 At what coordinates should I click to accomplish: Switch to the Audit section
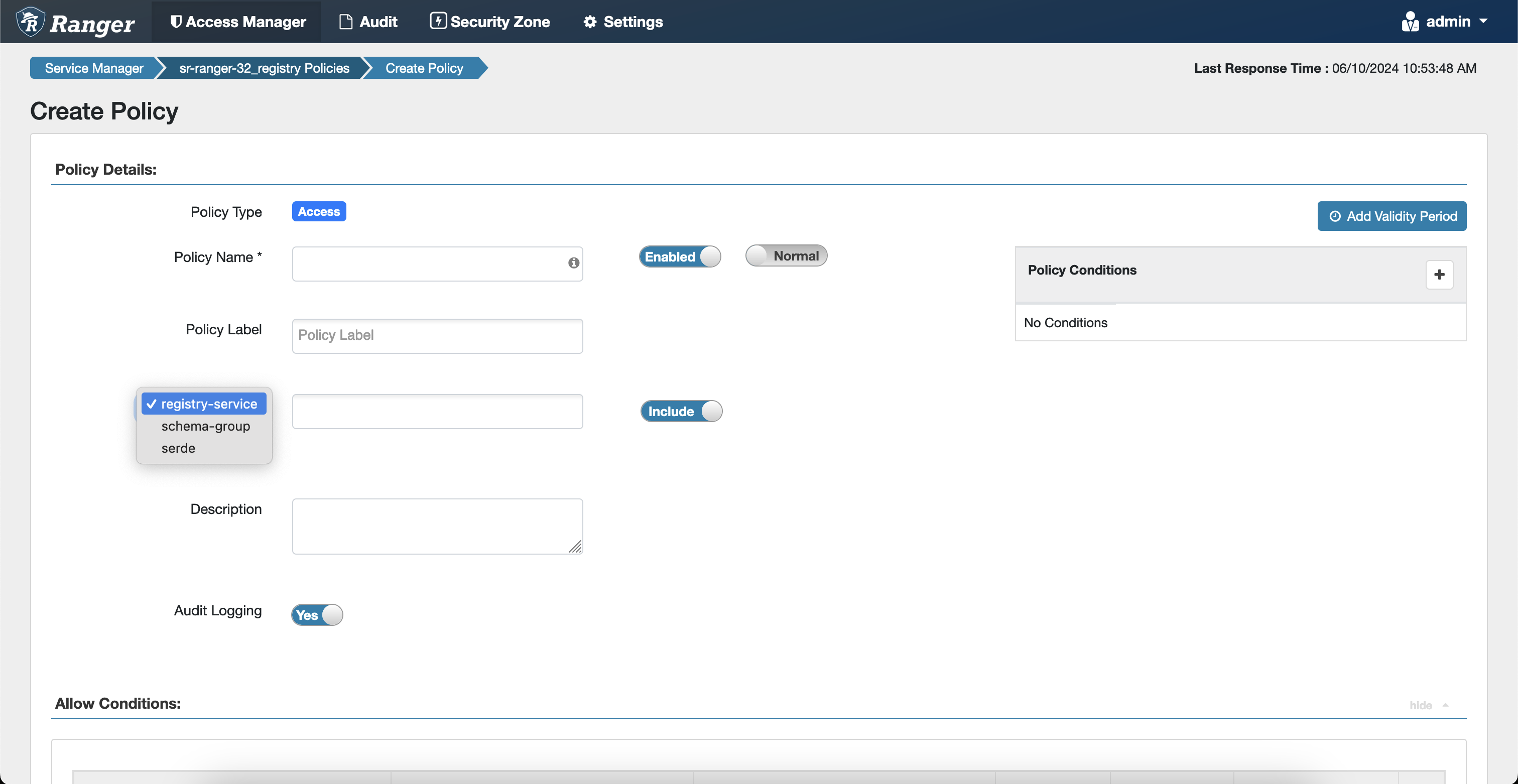click(368, 21)
